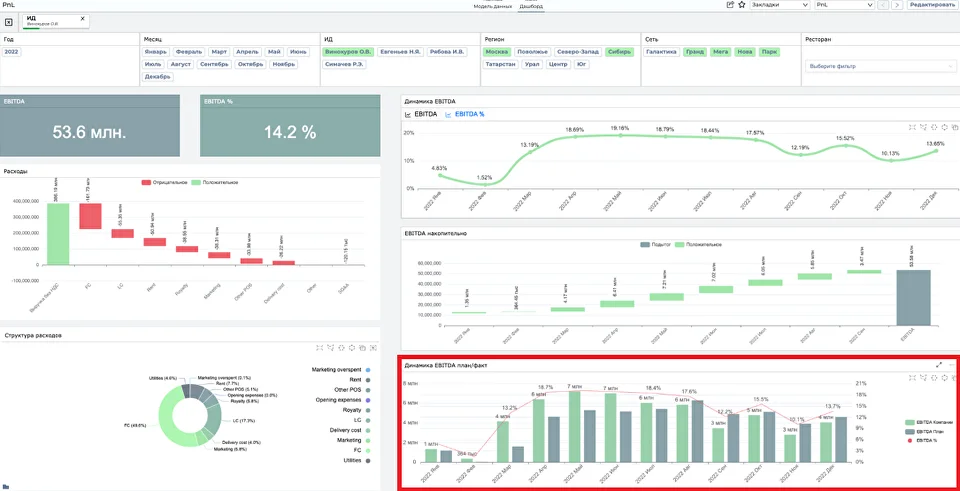
Task: Click the star bookmark icon in the top bar
Action: coord(741,5)
